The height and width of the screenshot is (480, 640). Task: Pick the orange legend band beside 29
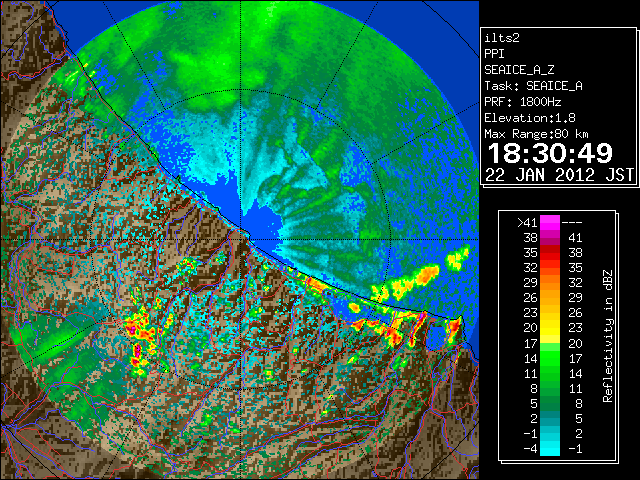point(550,283)
